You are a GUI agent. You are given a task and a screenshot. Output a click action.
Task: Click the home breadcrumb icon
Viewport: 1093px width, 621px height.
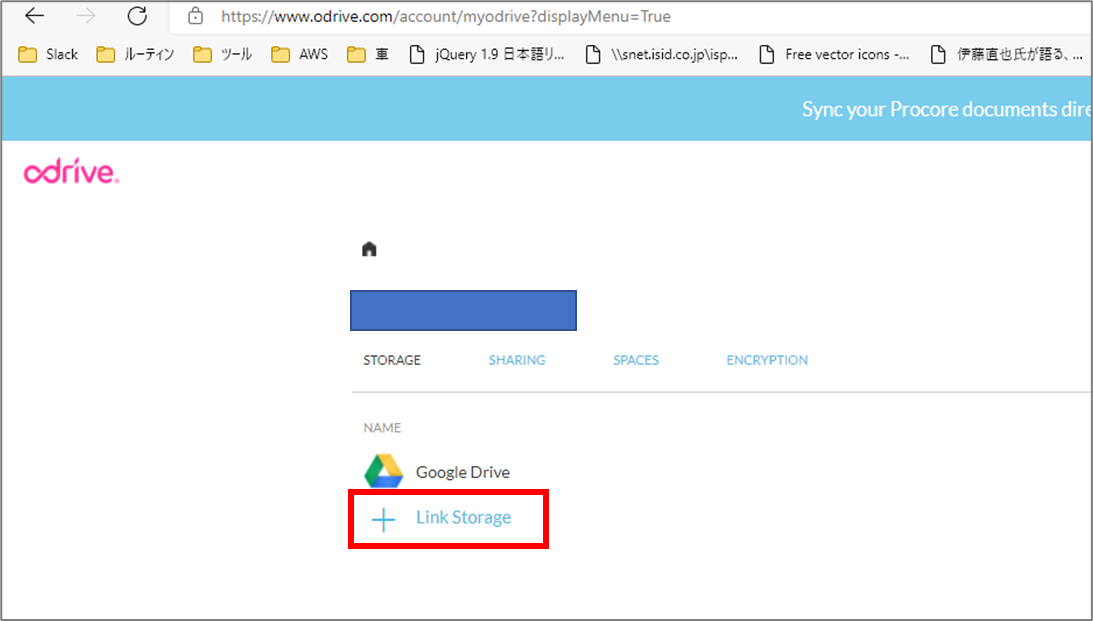pos(369,249)
